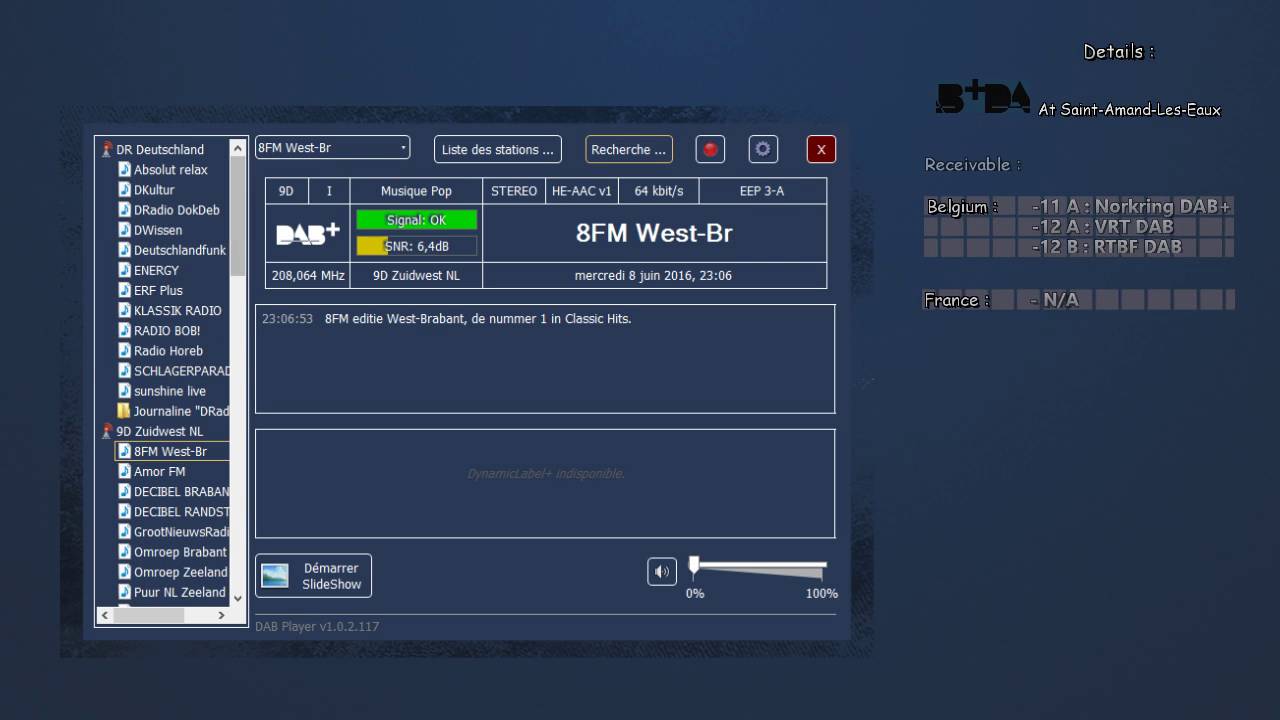
Task: Click the antenna icon beside DR Deutschland
Action: click(107, 149)
